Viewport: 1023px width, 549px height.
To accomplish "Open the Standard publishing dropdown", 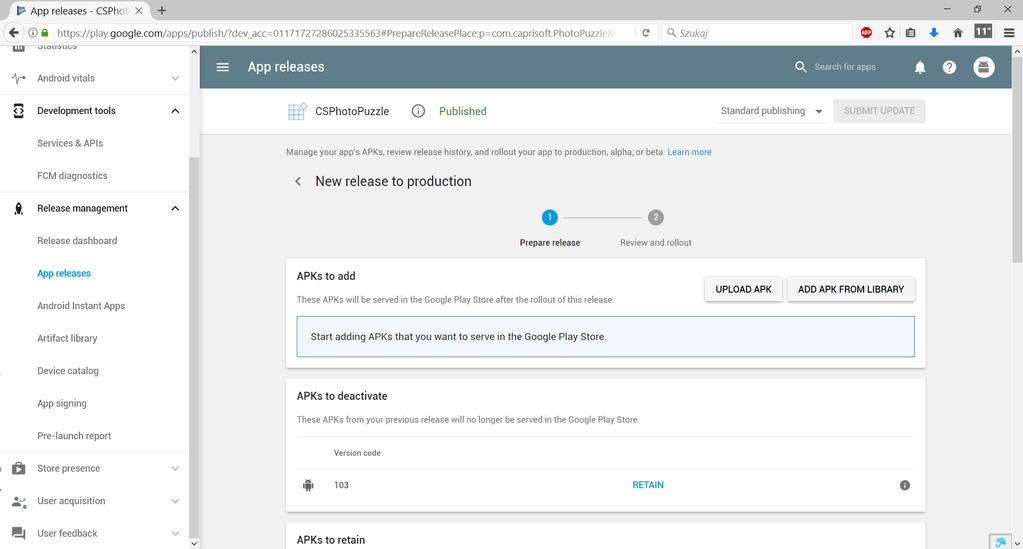I will click(771, 111).
